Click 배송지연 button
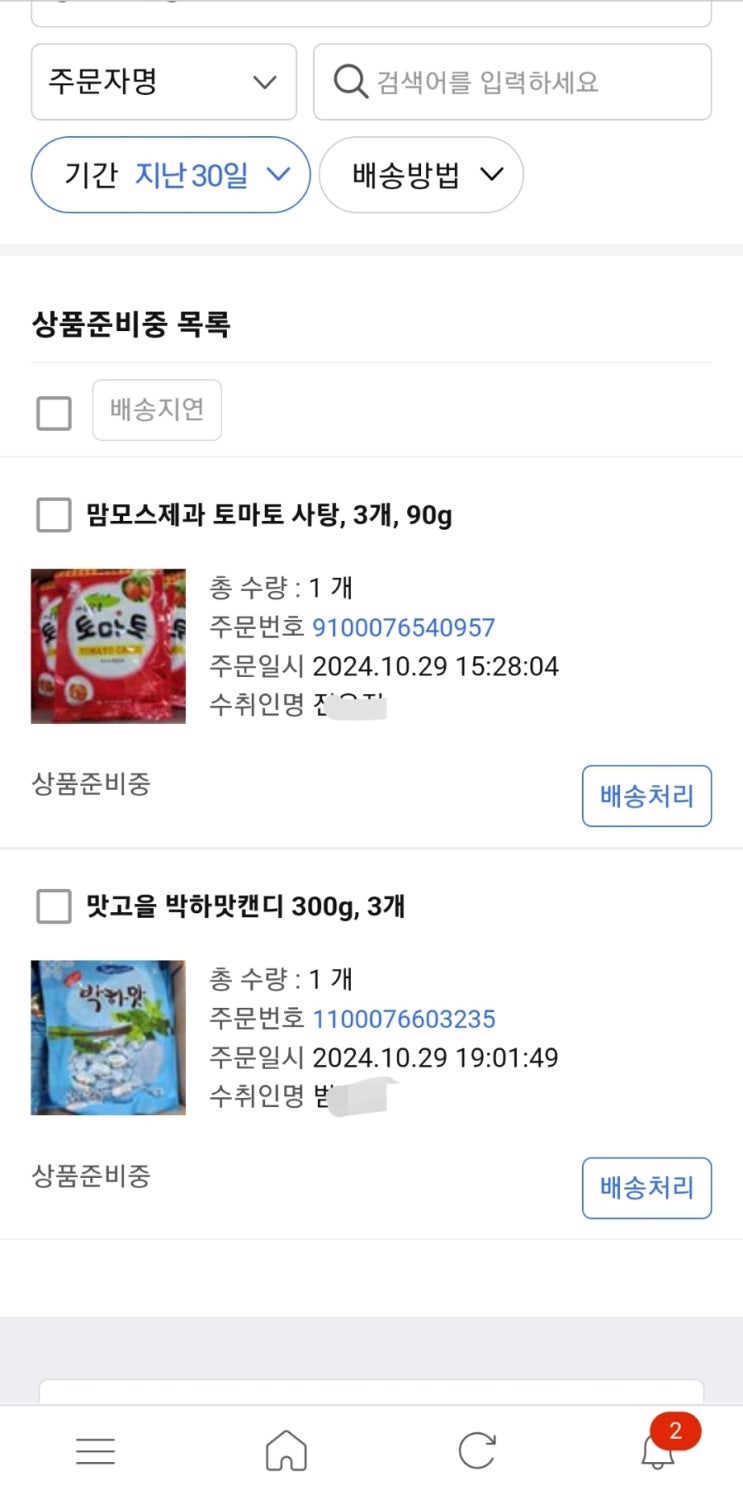This screenshot has width=743, height=1495. [x=157, y=410]
